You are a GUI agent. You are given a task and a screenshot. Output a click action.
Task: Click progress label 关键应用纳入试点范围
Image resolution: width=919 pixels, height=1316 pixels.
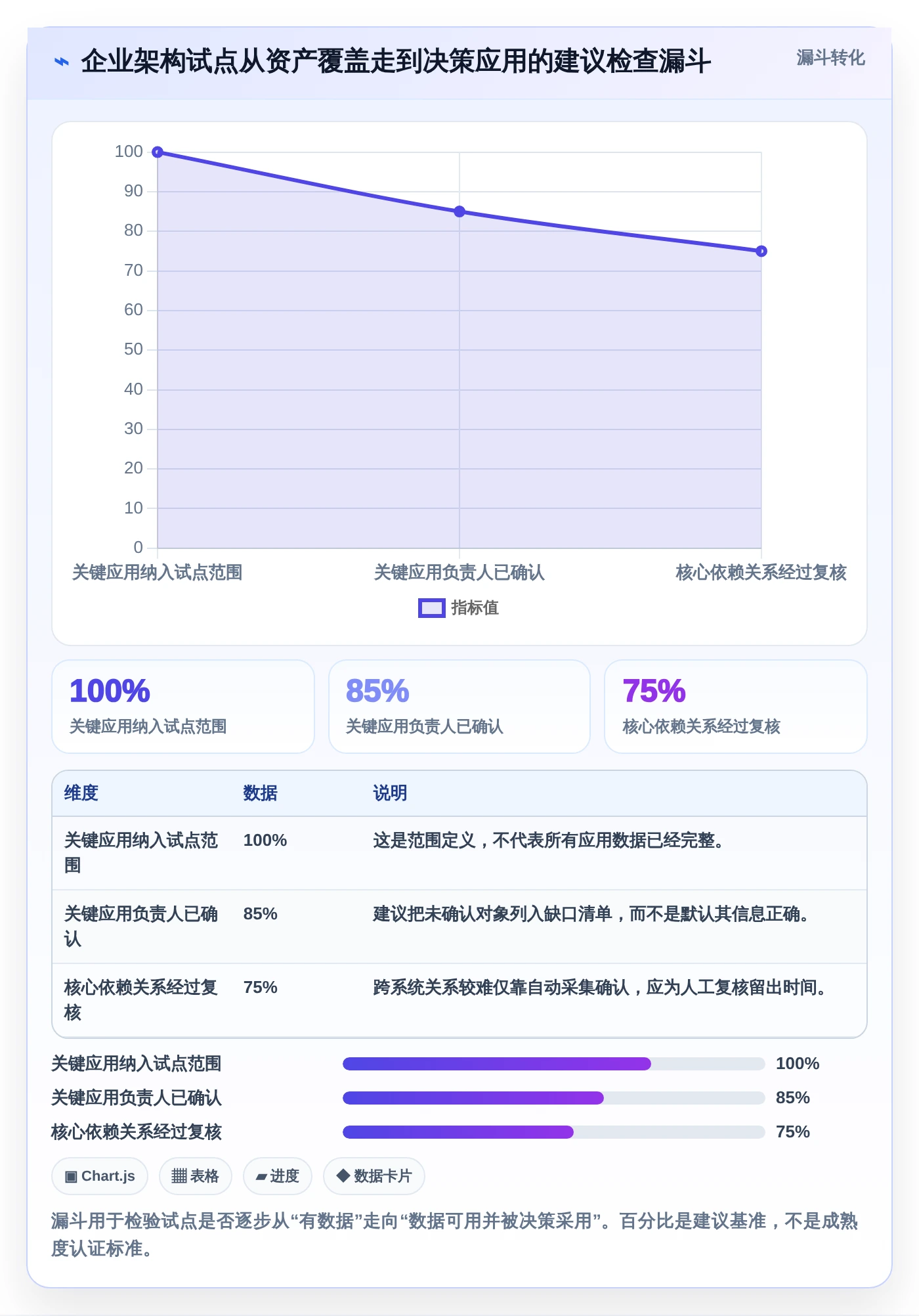tap(137, 1064)
